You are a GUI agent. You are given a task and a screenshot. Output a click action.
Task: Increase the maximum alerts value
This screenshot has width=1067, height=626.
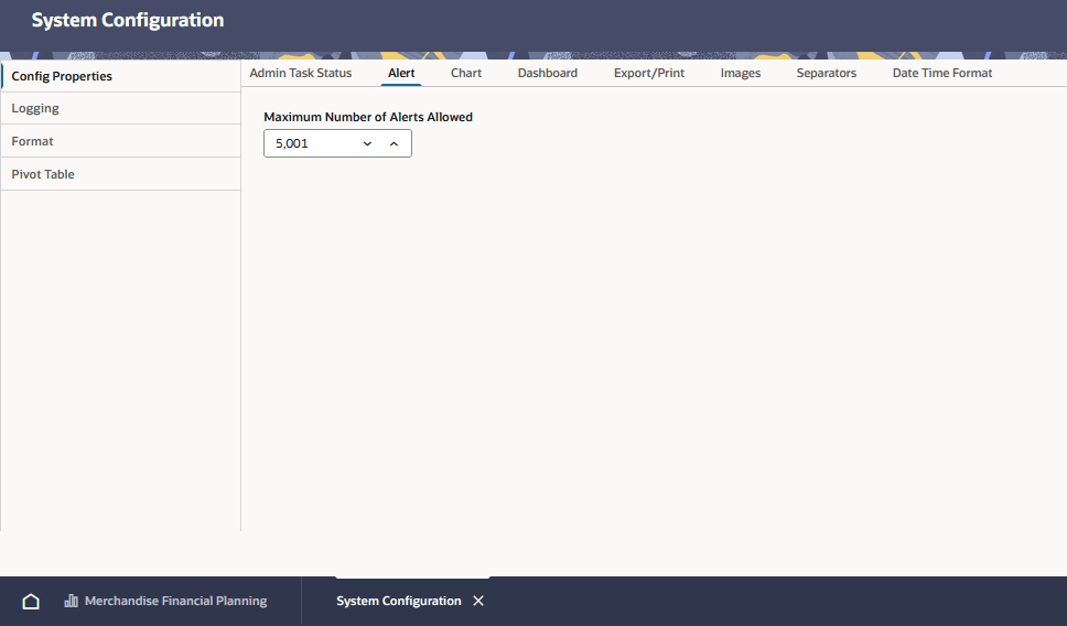coord(394,144)
